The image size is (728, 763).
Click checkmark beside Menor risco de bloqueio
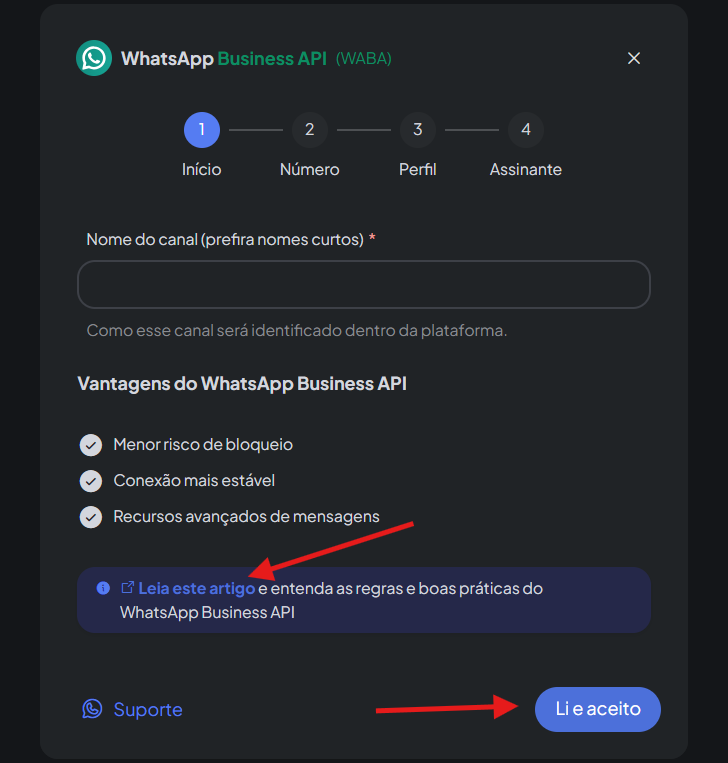[91, 445]
